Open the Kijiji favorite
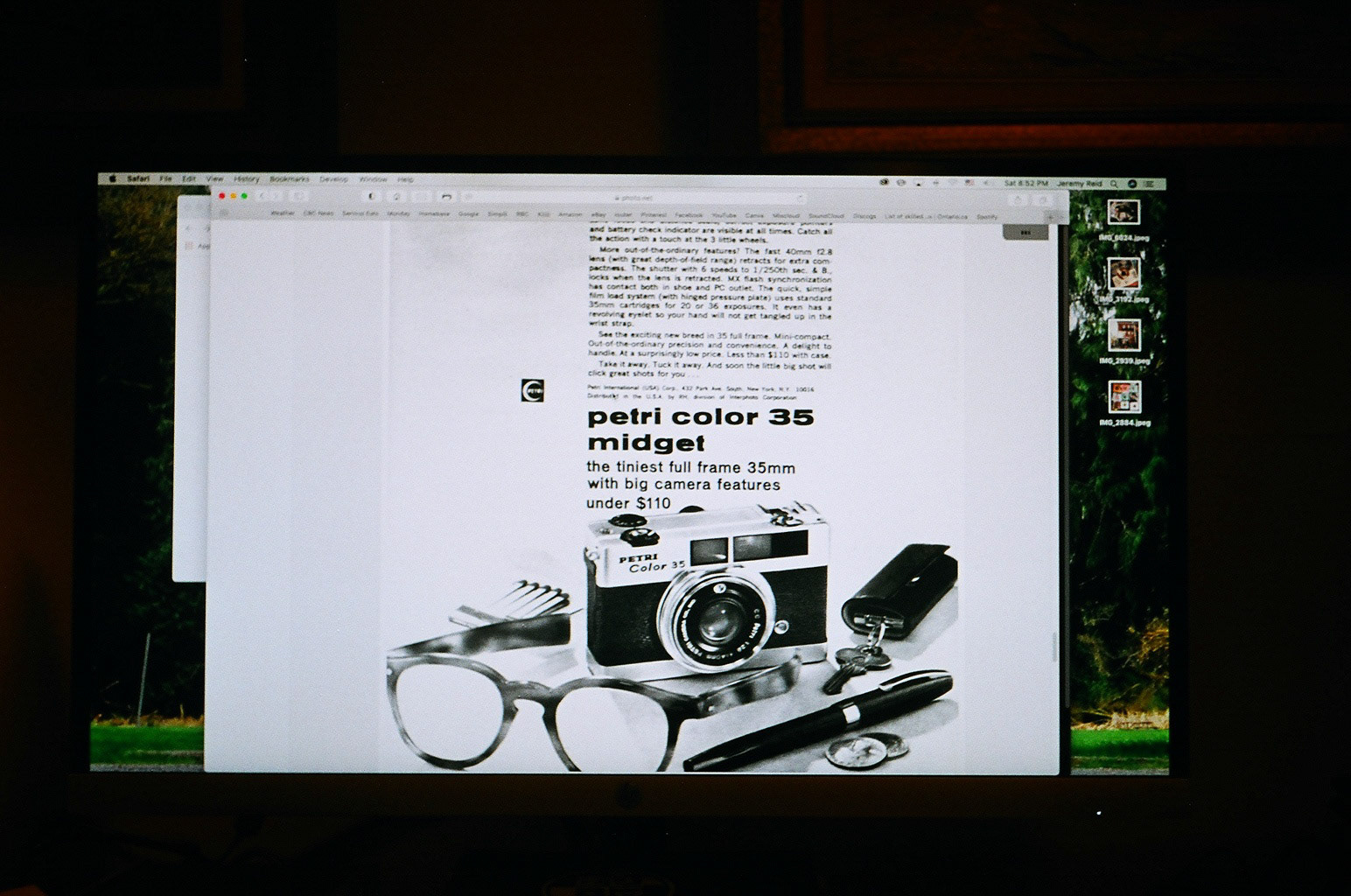Image resolution: width=1351 pixels, height=896 pixels. 544,214
